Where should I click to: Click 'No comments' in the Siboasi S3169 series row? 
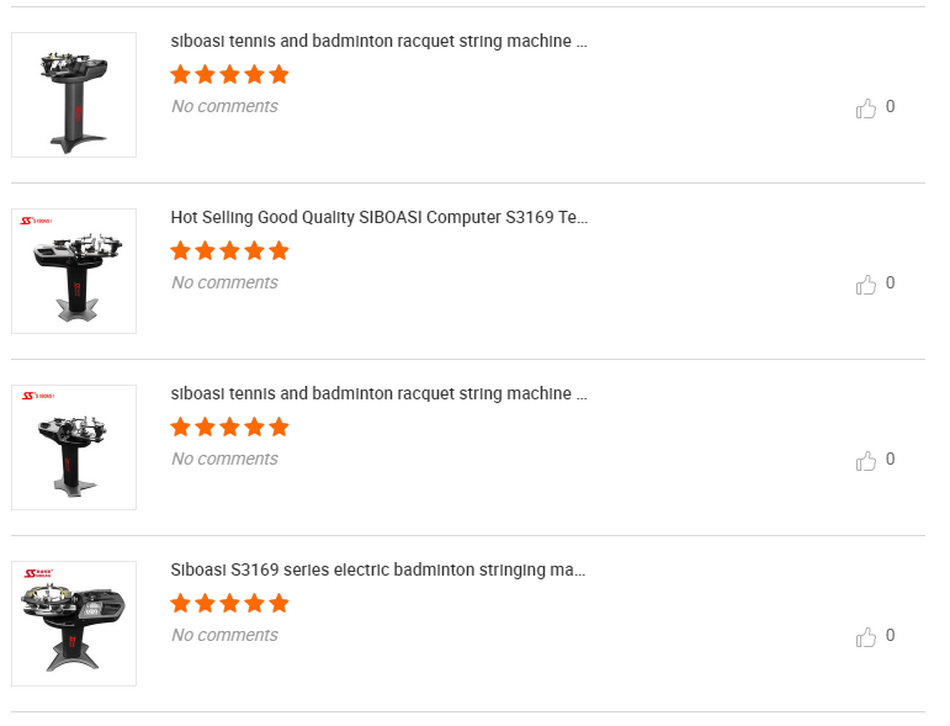point(224,635)
